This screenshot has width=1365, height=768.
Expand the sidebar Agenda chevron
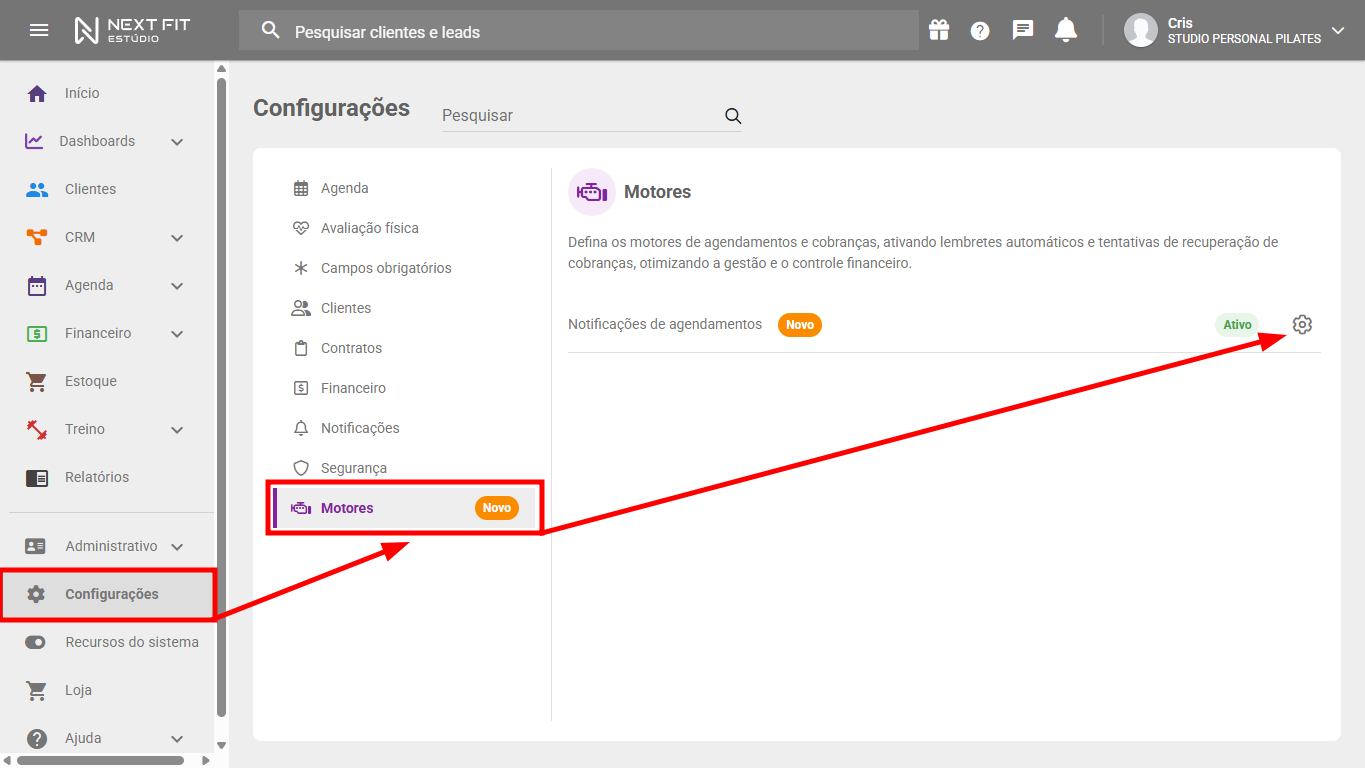point(177,286)
